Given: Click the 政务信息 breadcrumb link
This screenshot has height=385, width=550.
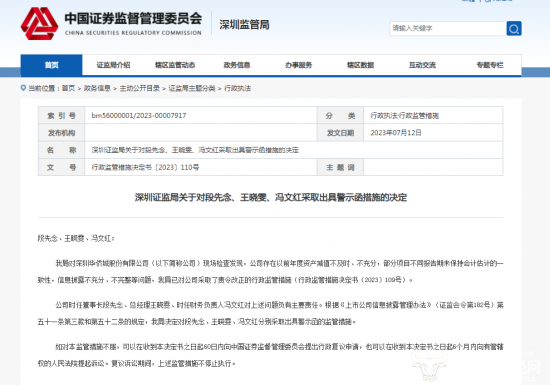Looking at the screenshot, I should 97,88.
